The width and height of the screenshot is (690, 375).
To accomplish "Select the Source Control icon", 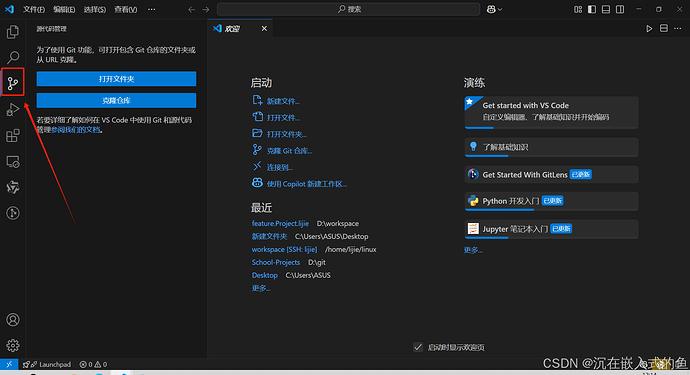I will (13, 82).
